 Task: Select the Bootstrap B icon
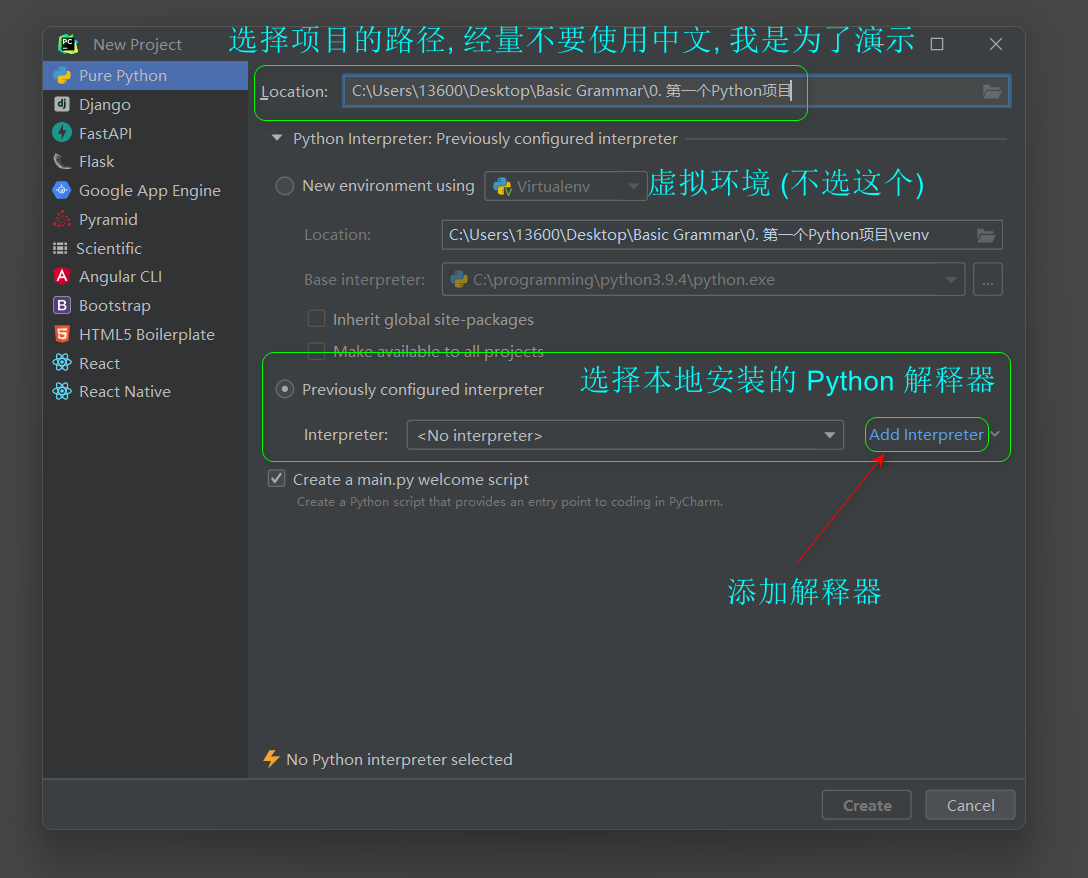point(62,305)
